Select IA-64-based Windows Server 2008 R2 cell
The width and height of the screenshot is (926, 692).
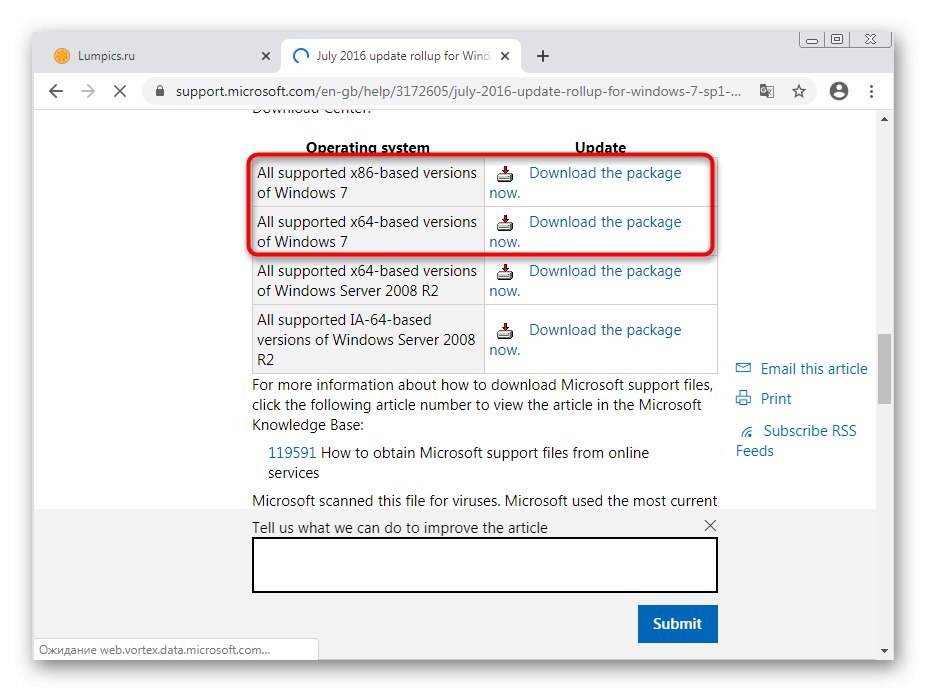pos(368,340)
